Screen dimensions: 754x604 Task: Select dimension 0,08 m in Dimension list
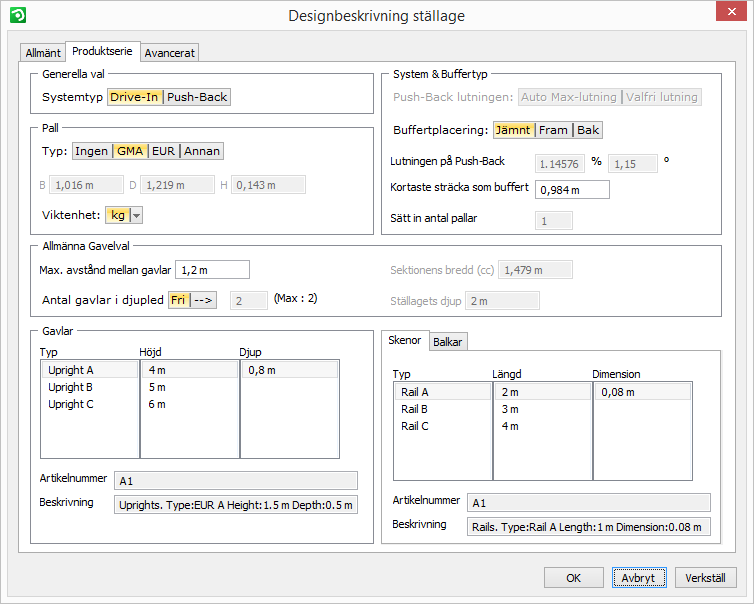[643, 392]
